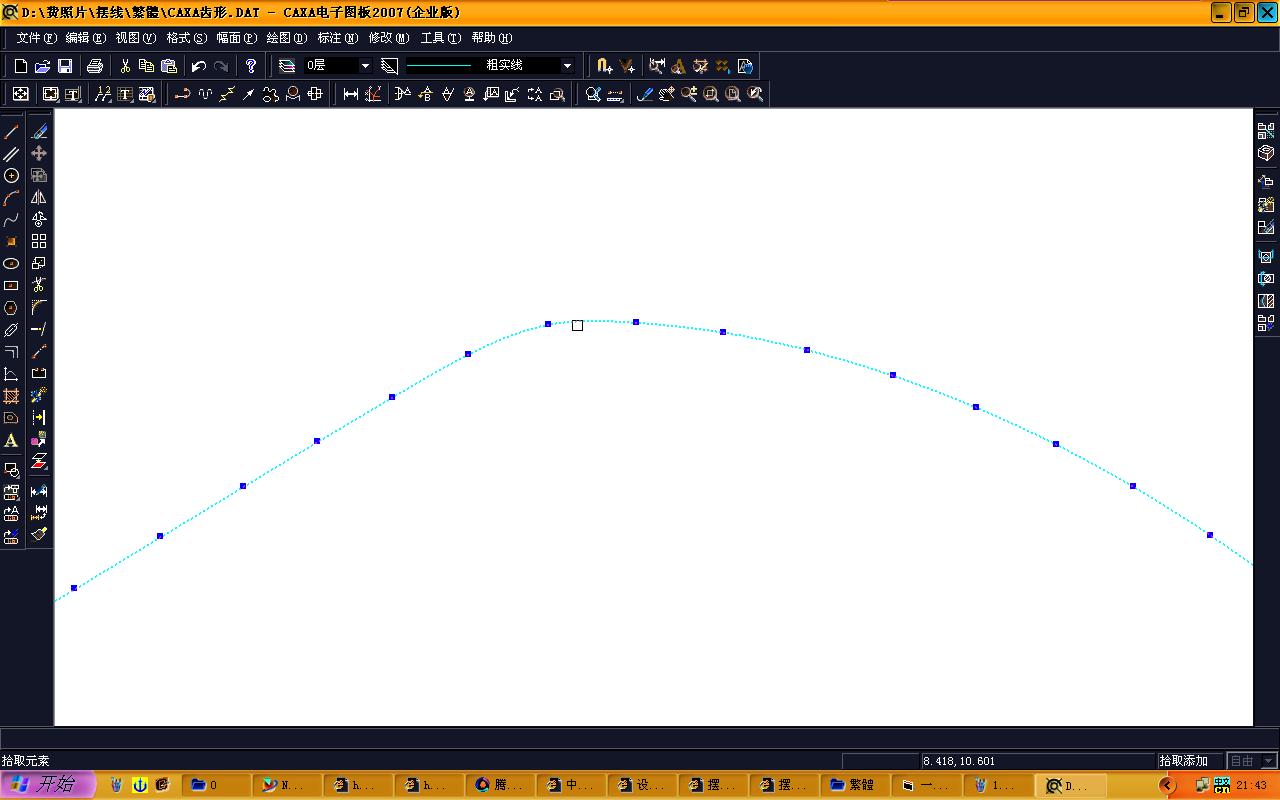The image size is (1280, 800).
Task: Select the Array tool
Action: point(39,242)
